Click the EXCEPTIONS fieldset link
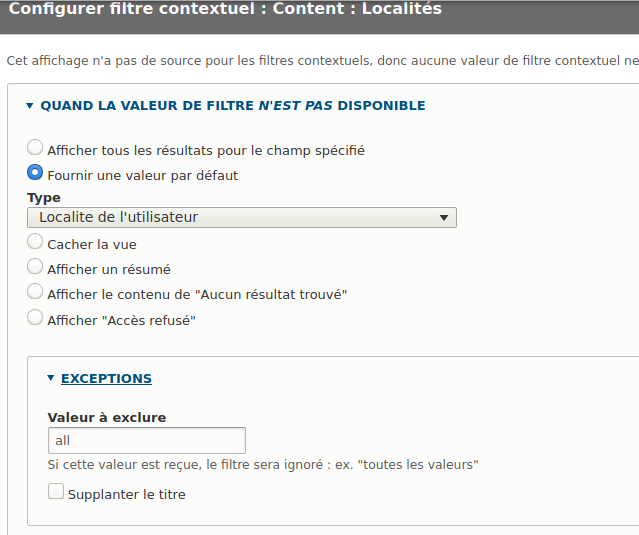This screenshot has width=639, height=535. pos(106,379)
